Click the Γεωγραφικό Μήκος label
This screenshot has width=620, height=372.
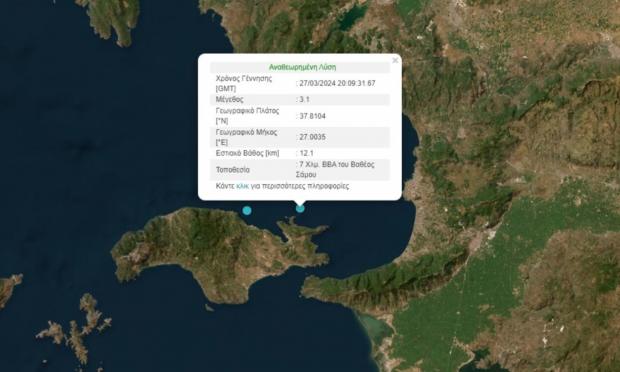pos(246,137)
